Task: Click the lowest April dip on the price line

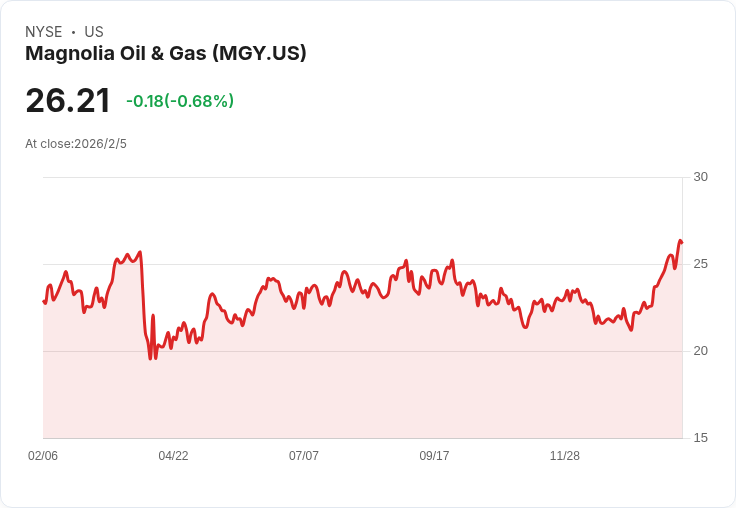Action: click(151, 358)
